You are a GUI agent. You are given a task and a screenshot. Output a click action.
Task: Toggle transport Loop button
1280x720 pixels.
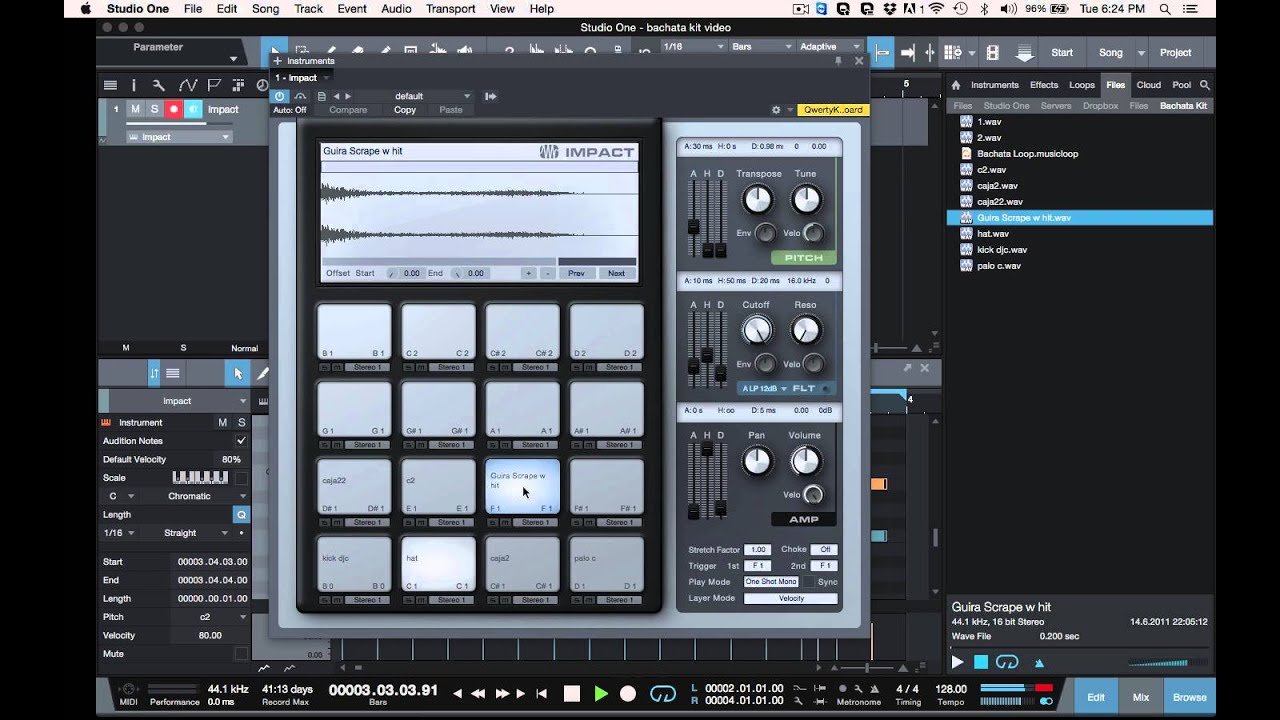point(663,693)
